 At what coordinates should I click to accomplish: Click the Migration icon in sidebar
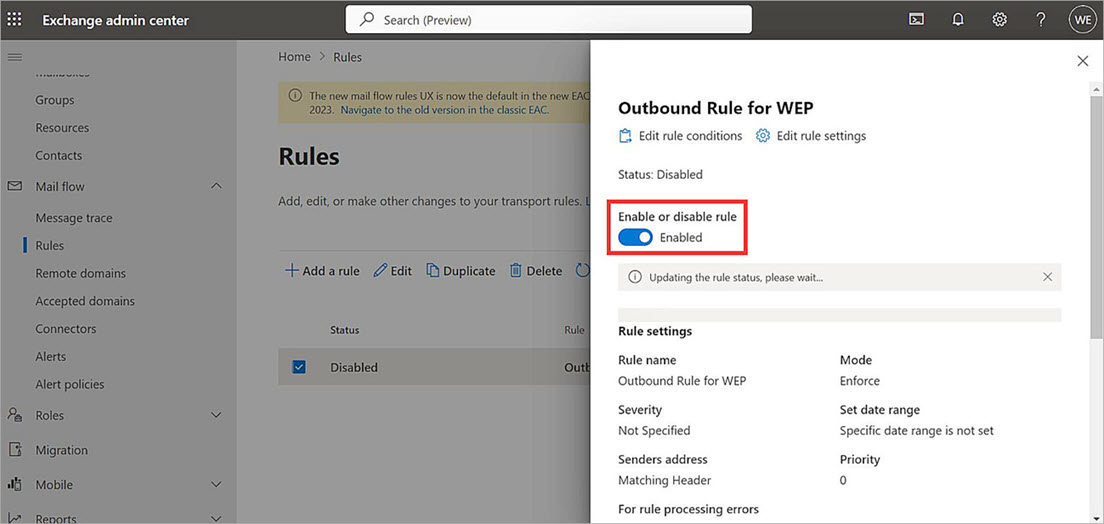pos(14,449)
